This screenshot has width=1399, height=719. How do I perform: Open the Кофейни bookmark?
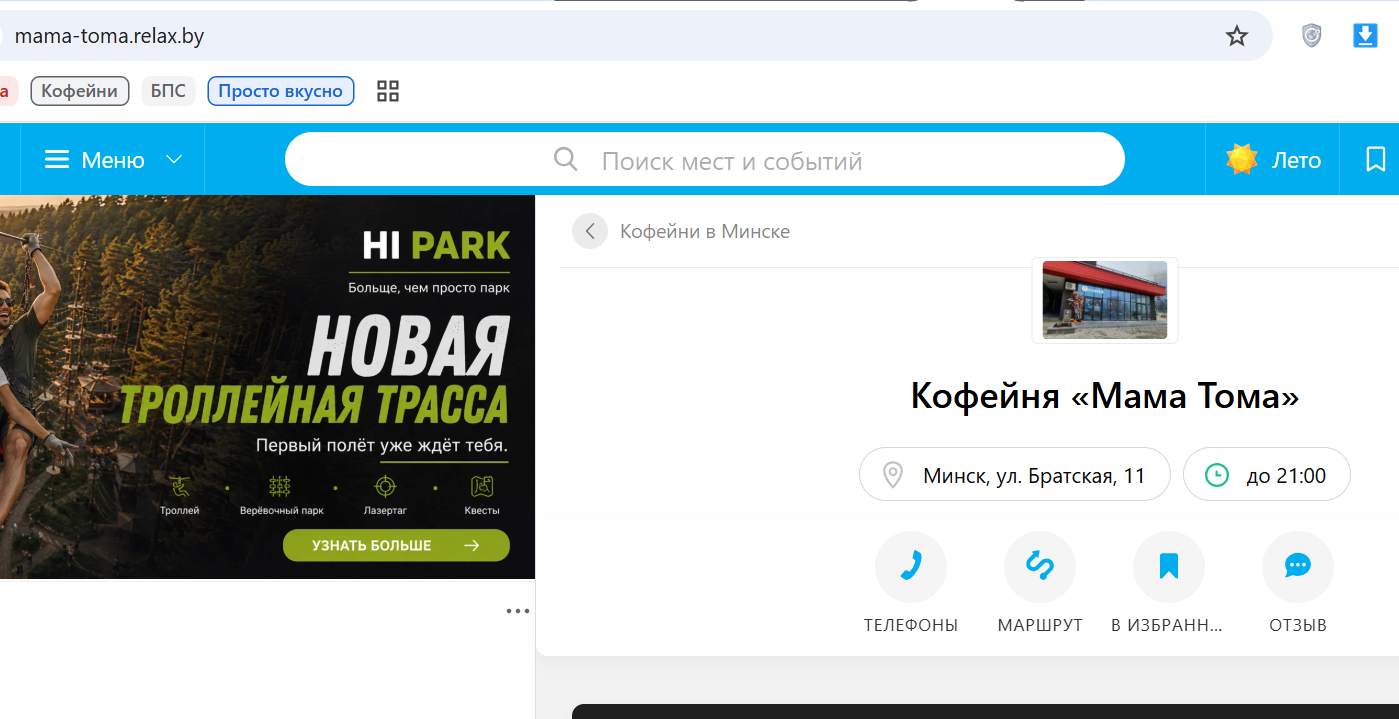(x=80, y=91)
